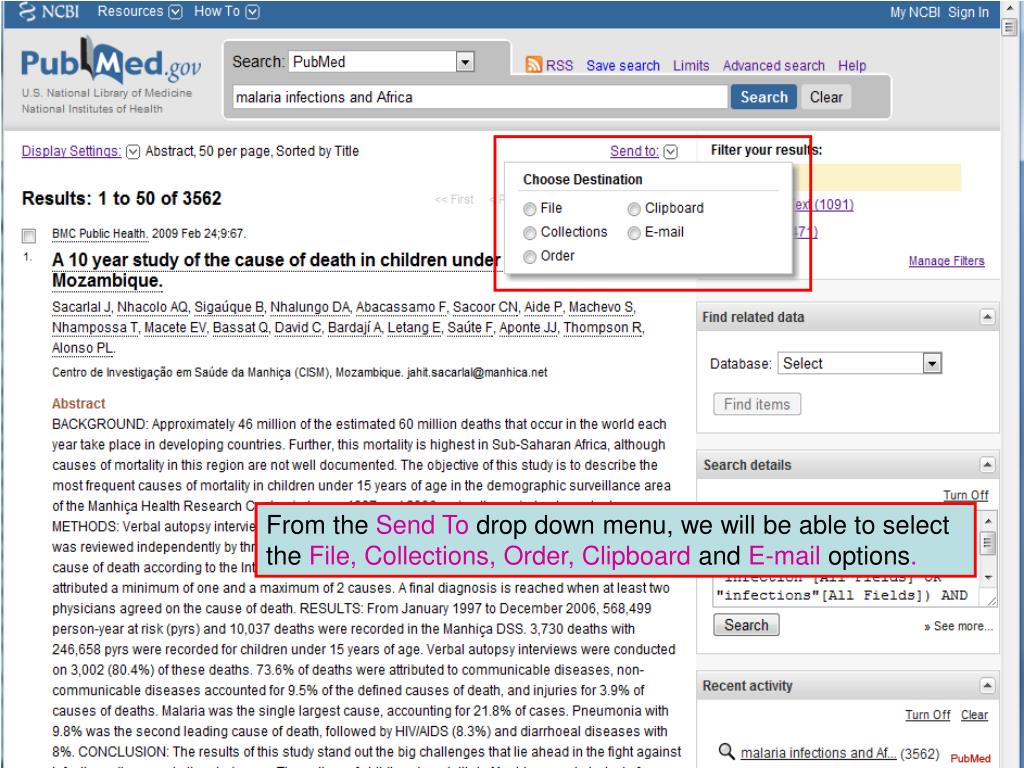Click author Nhacolo AQ
This screenshot has width=1024, height=768.
(153, 307)
